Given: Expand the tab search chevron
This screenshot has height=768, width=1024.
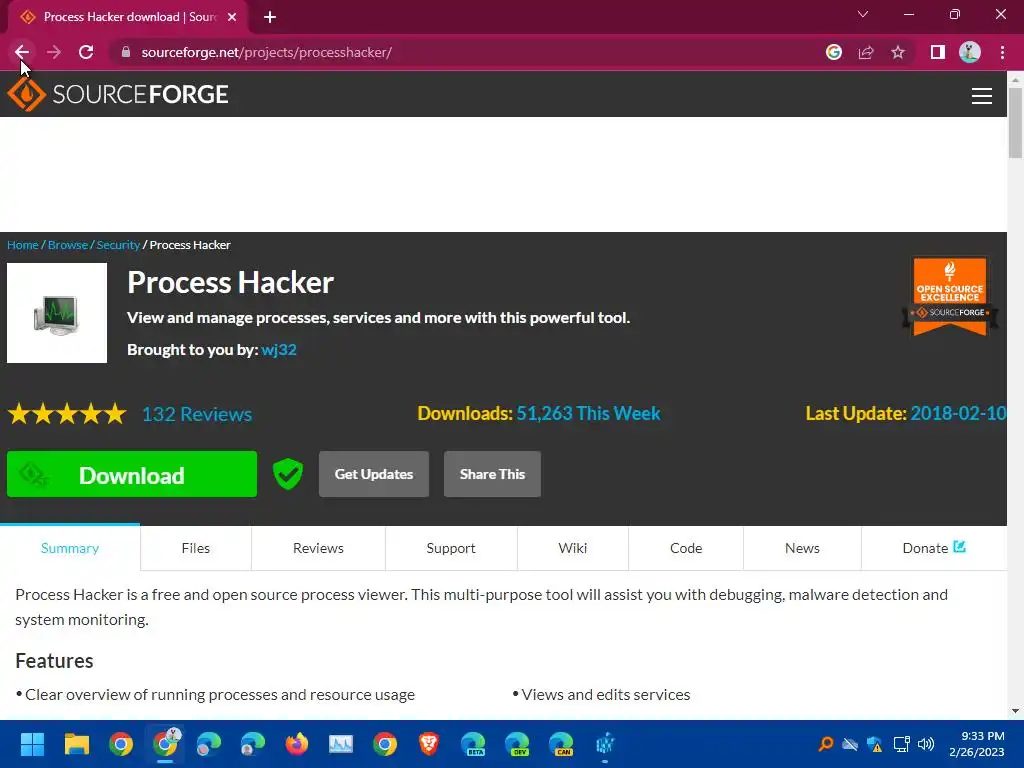Looking at the screenshot, I should [863, 14].
